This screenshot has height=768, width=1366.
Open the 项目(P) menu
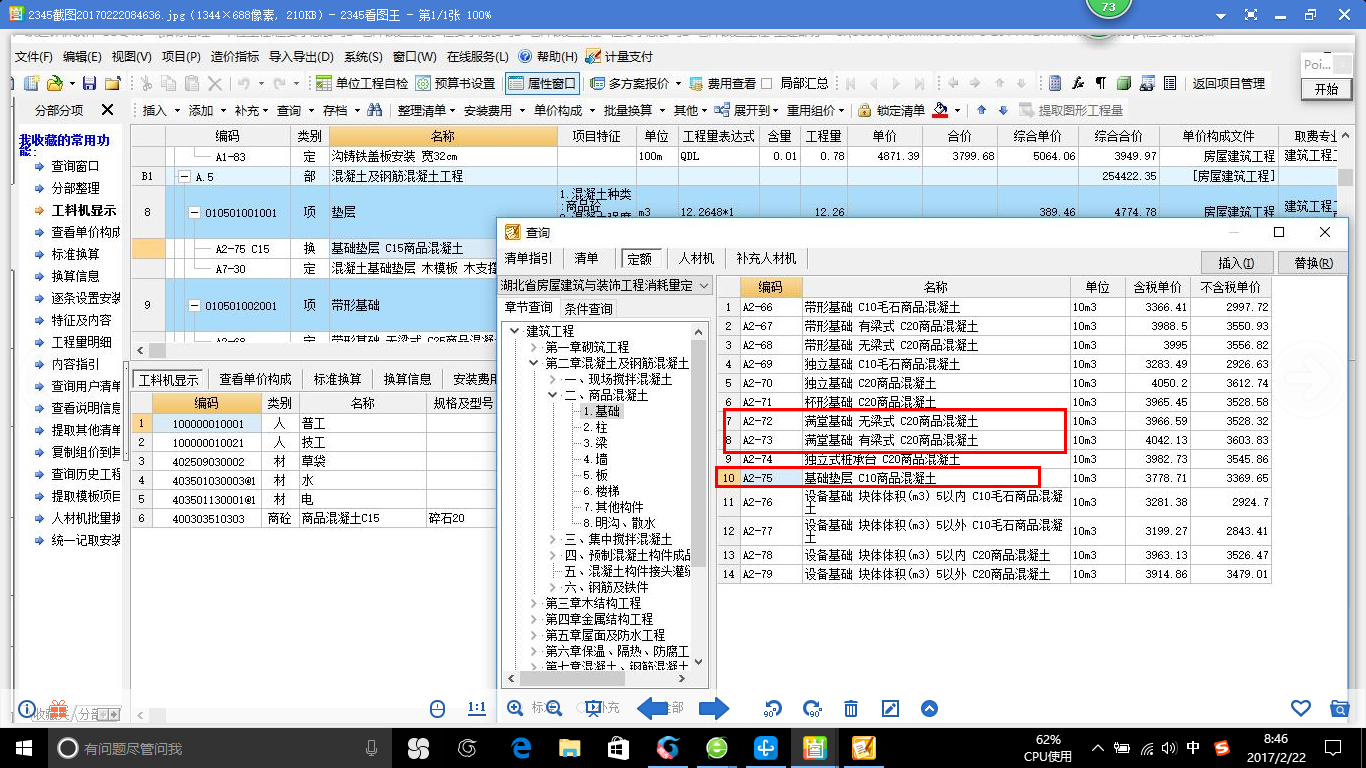pos(181,57)
